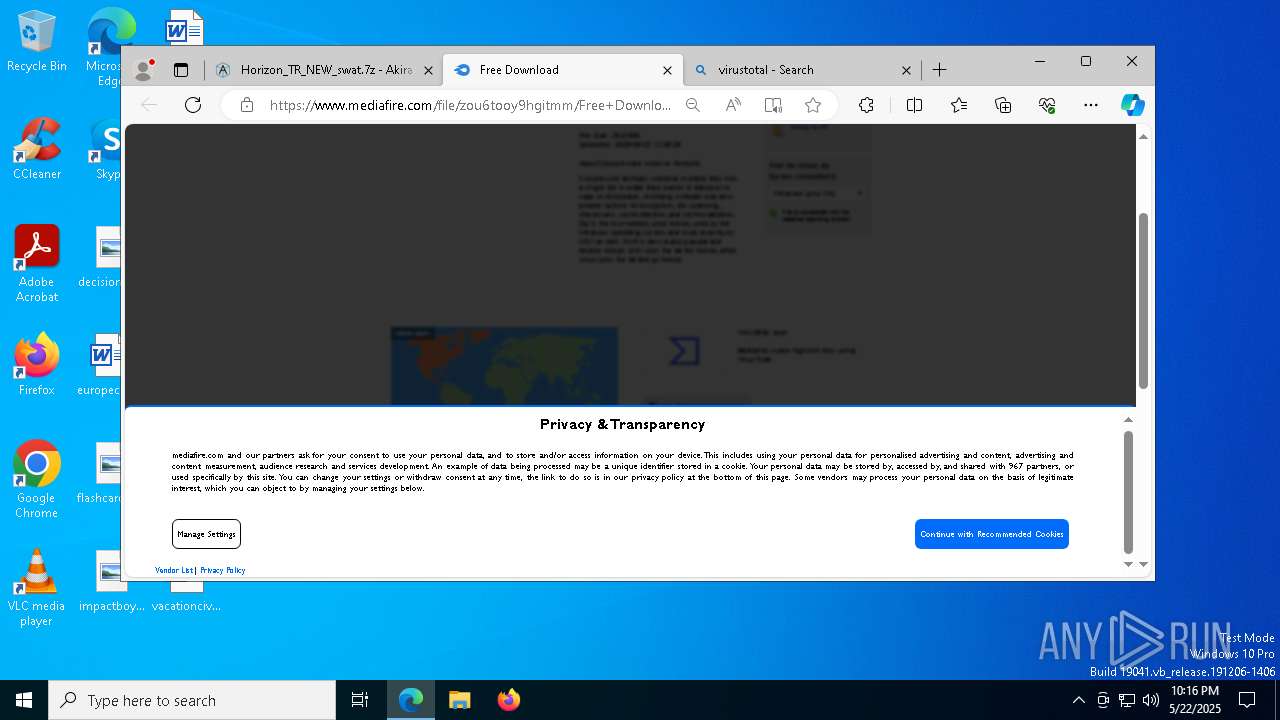Open the network tray icon
Image resolution: width=1280 pixels, height=720 pixels.
(x=1127, y=700)
